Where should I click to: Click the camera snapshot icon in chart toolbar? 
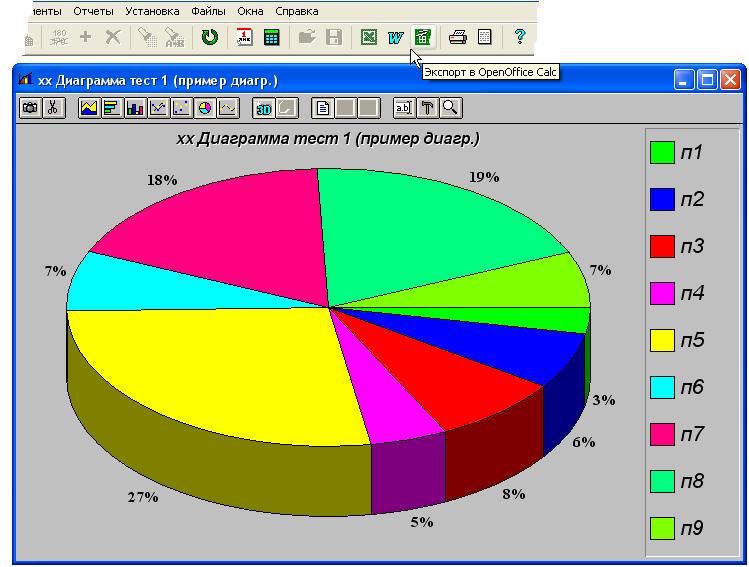[30, 108]
